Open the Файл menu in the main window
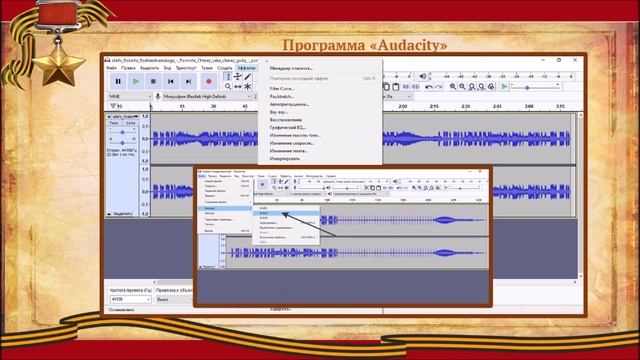This screenshot has height=360, width=640. click(111, 68)
